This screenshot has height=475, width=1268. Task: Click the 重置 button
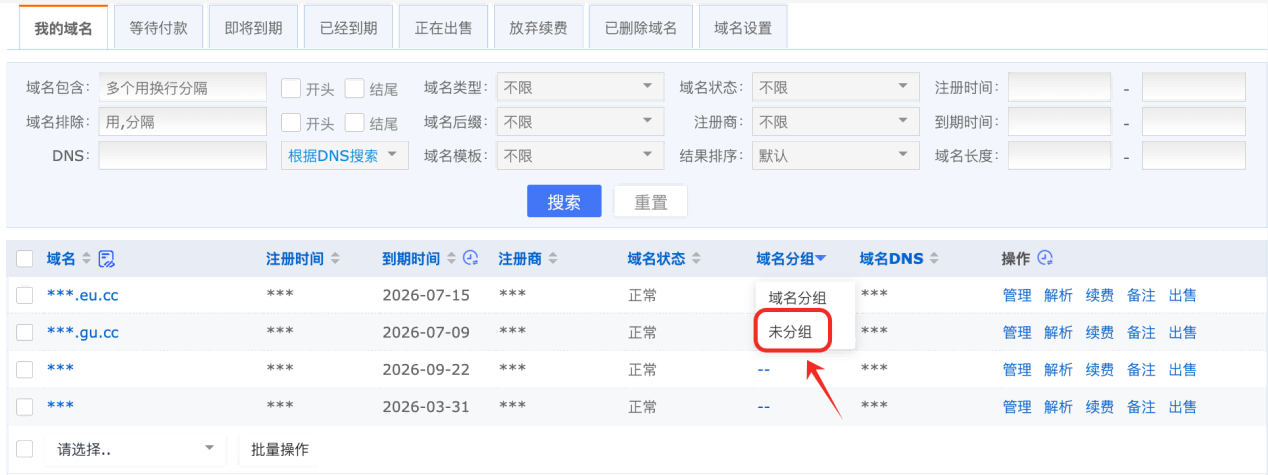tap(651, 201)
